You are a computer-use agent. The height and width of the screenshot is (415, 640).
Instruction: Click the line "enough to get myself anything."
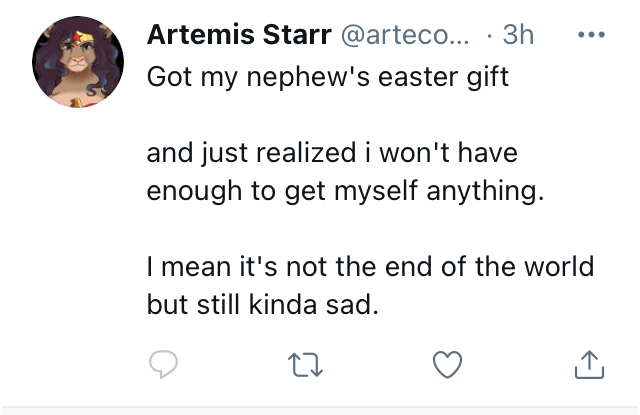345,191
